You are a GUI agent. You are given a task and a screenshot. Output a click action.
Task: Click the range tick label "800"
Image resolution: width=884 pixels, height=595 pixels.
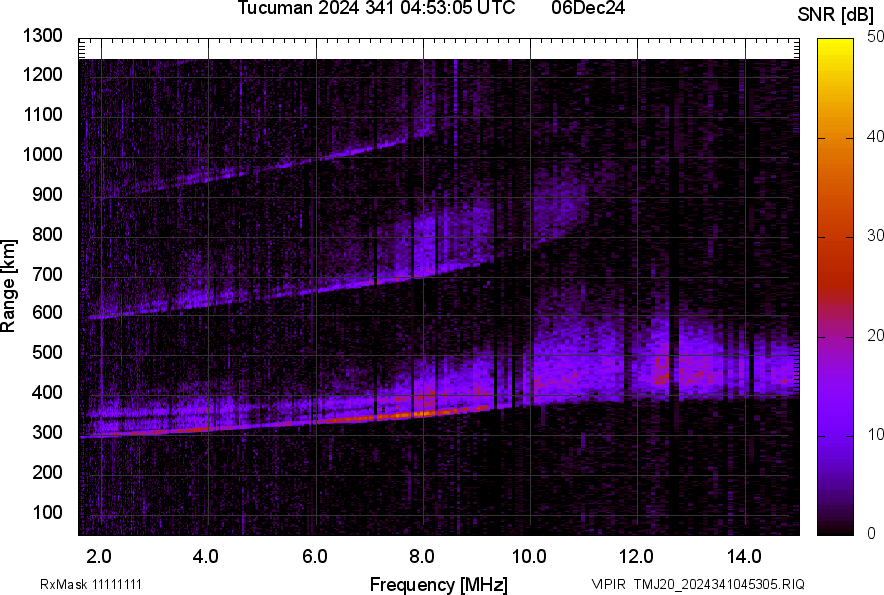pos(47,233)
